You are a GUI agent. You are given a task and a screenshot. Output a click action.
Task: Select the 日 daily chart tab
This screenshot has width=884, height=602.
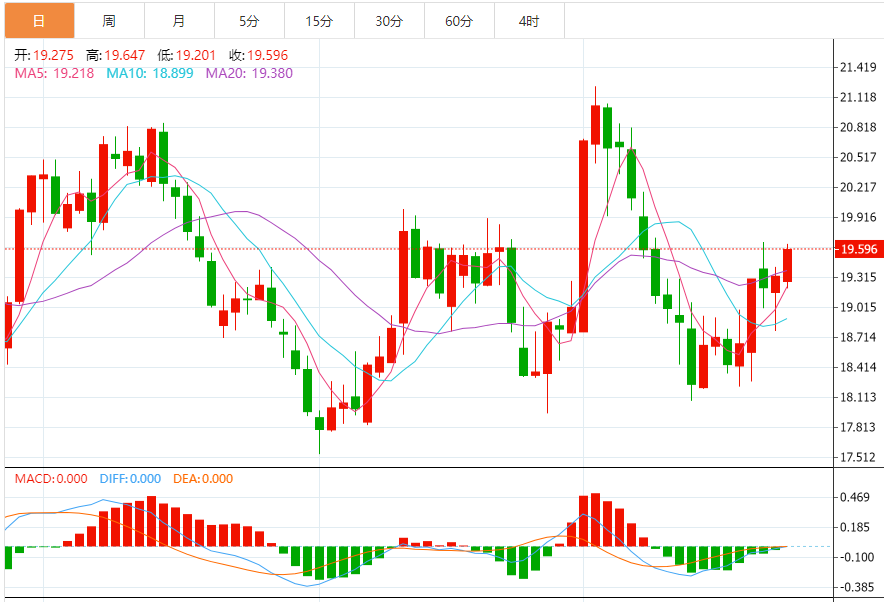[39, 21]
